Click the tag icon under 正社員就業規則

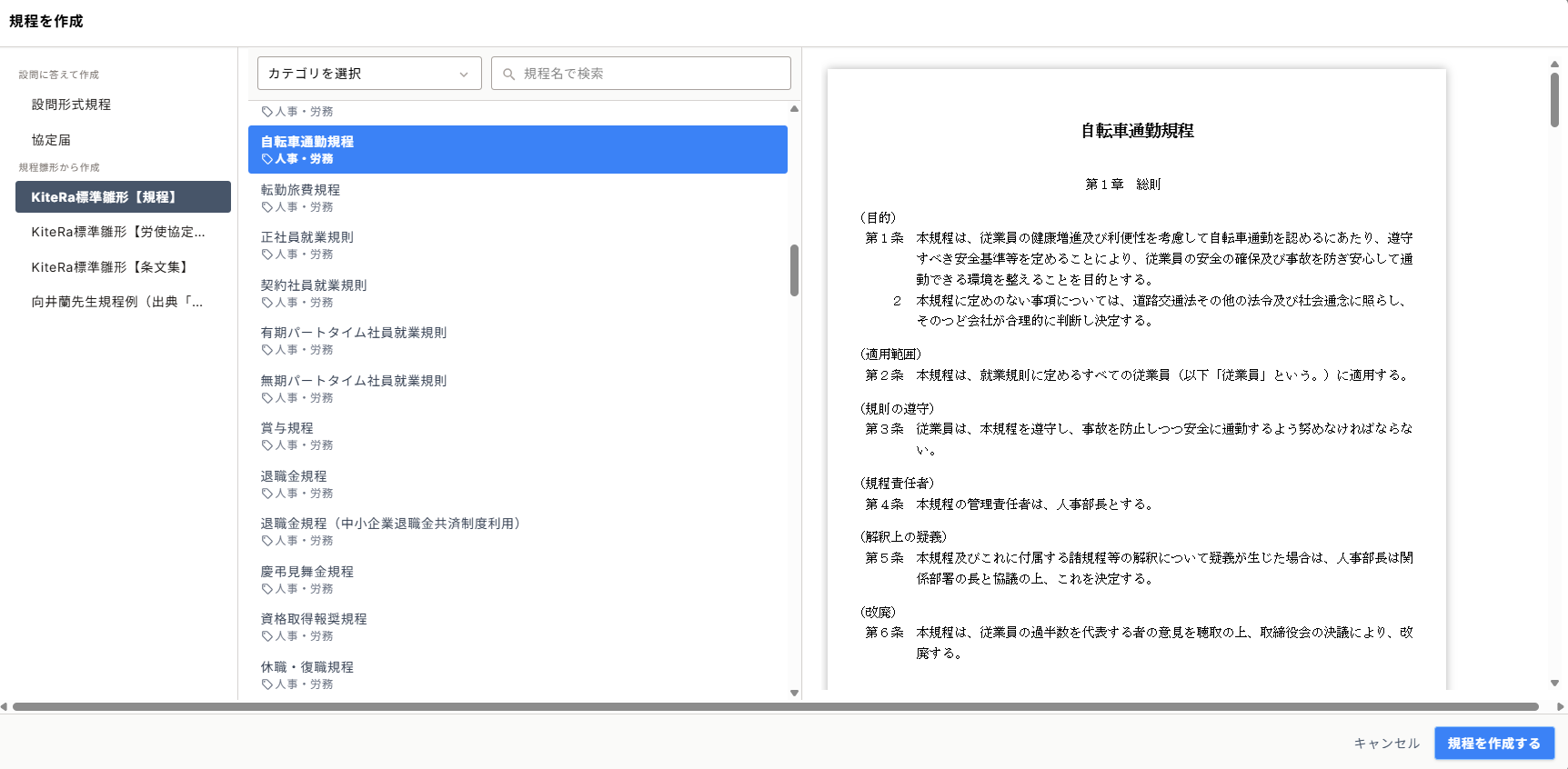pyautogui.click(x=267, y=255)
